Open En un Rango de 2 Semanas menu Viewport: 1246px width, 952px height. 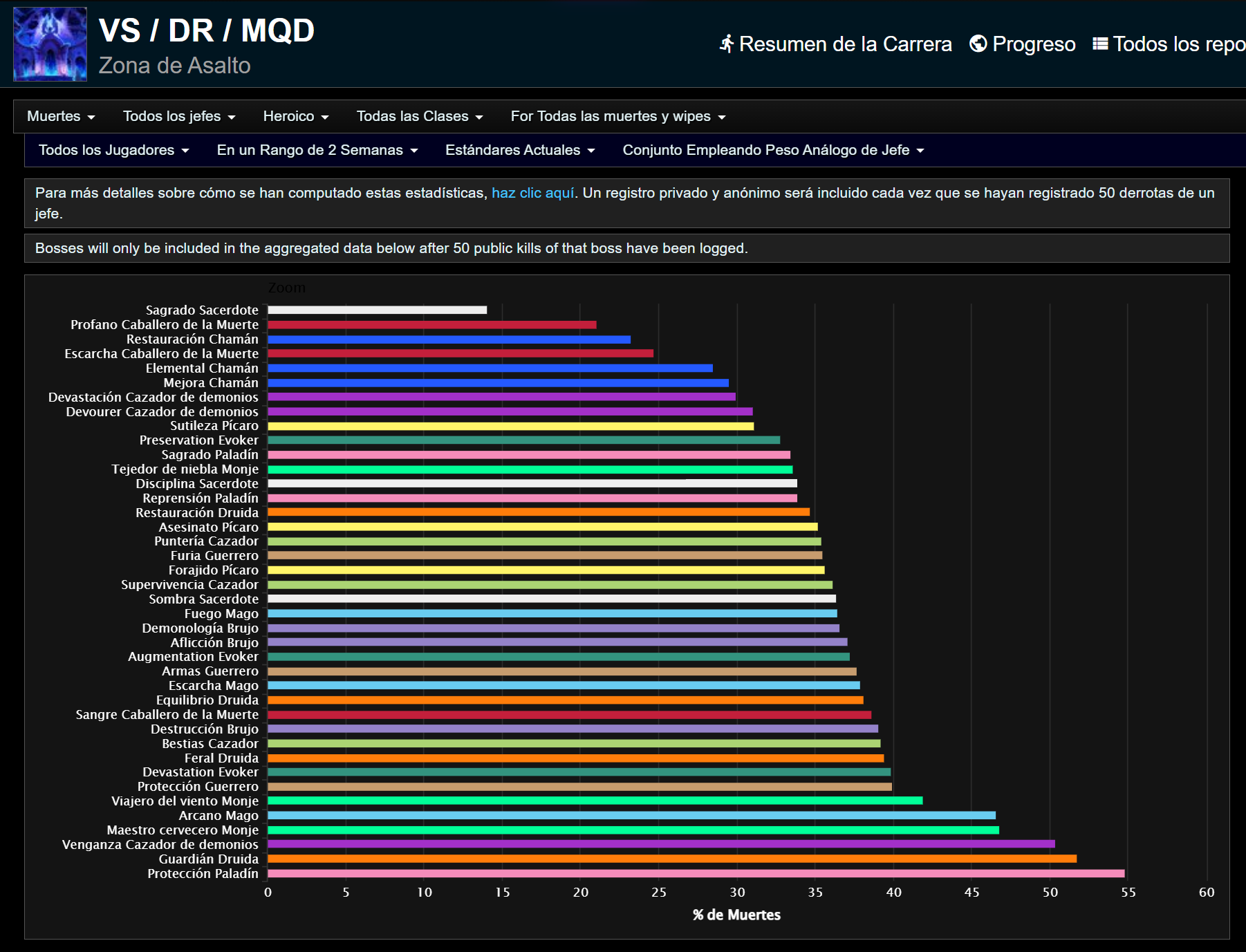(x=317, y=150)
